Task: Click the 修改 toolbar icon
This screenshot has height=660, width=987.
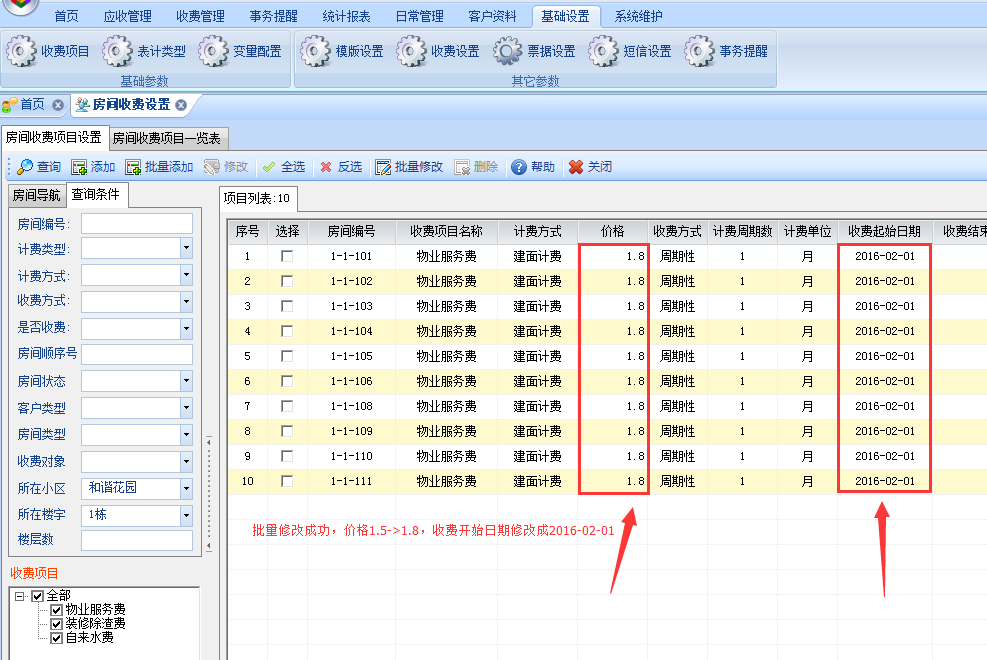Action: (x=212, y=167)
